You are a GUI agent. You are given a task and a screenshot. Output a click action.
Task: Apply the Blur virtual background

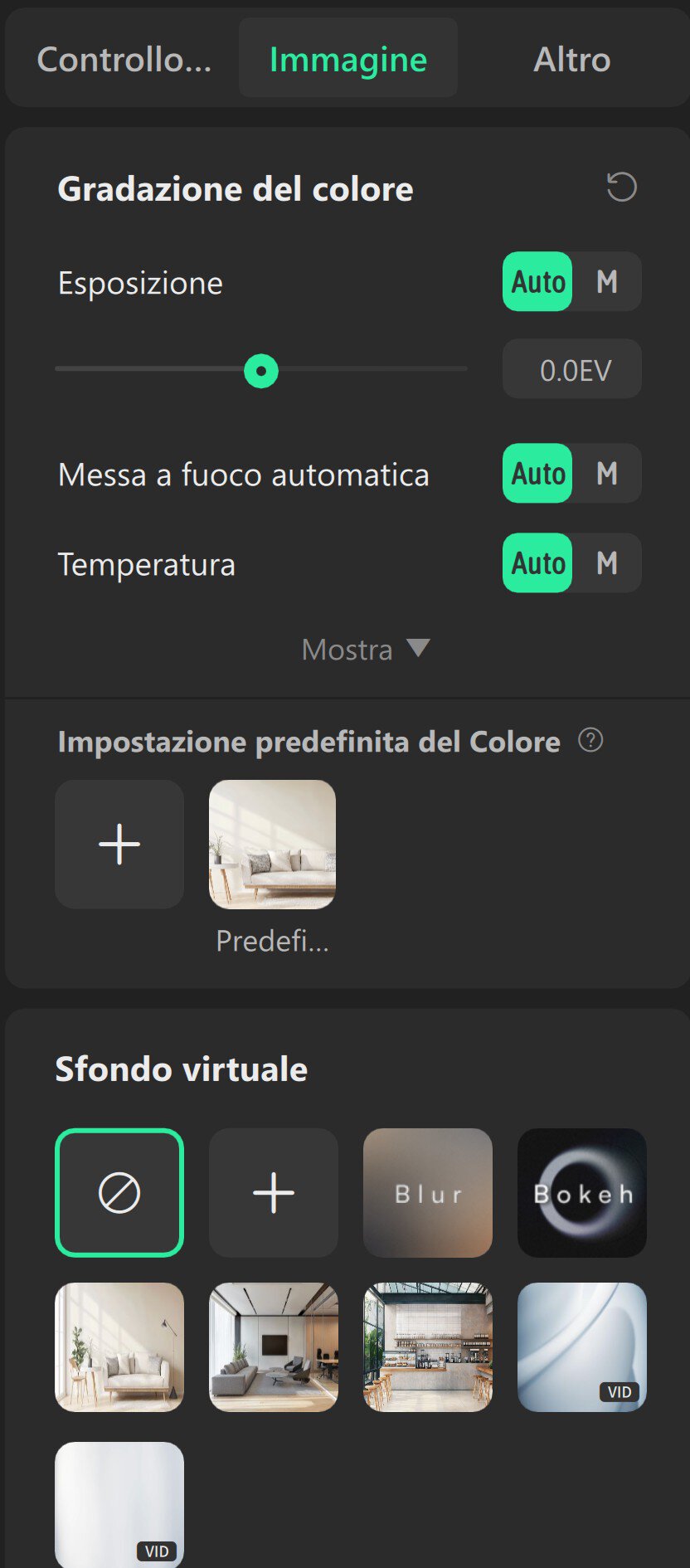tap(428, 1193)
